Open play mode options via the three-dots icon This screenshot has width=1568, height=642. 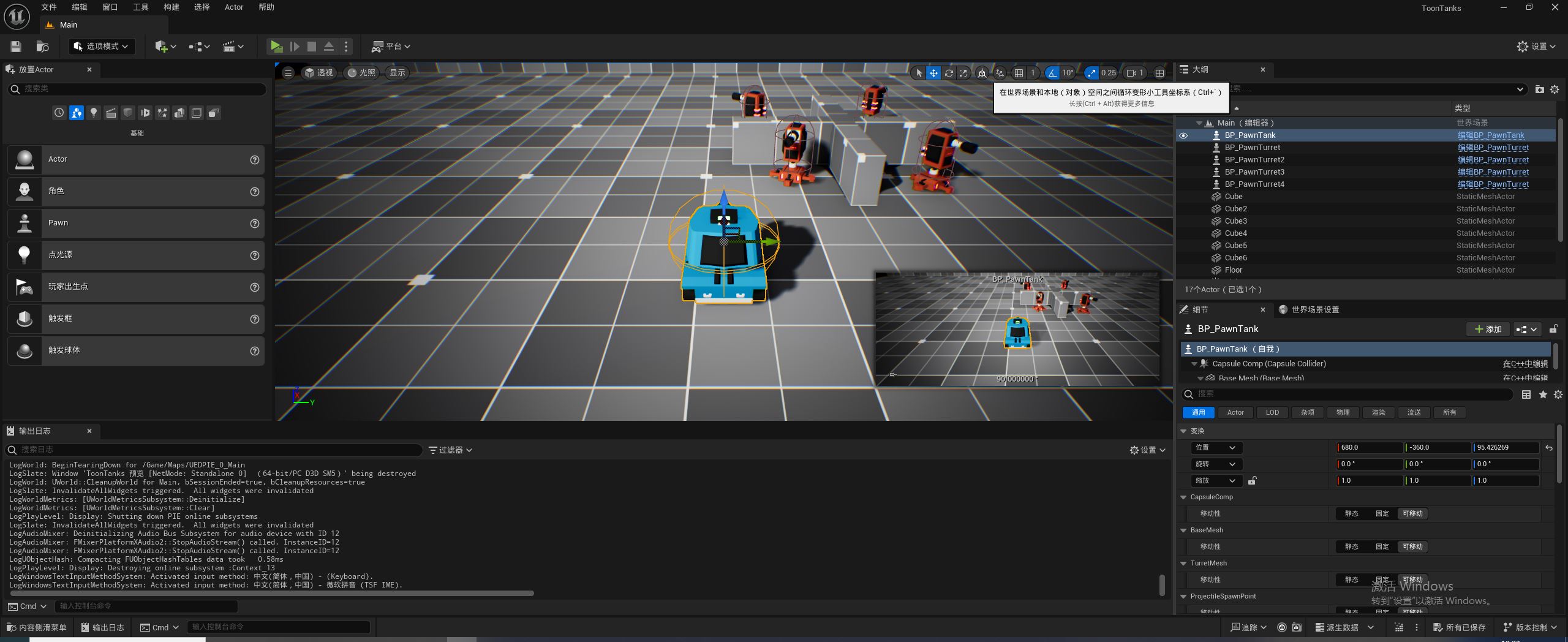tap(346, 47)
